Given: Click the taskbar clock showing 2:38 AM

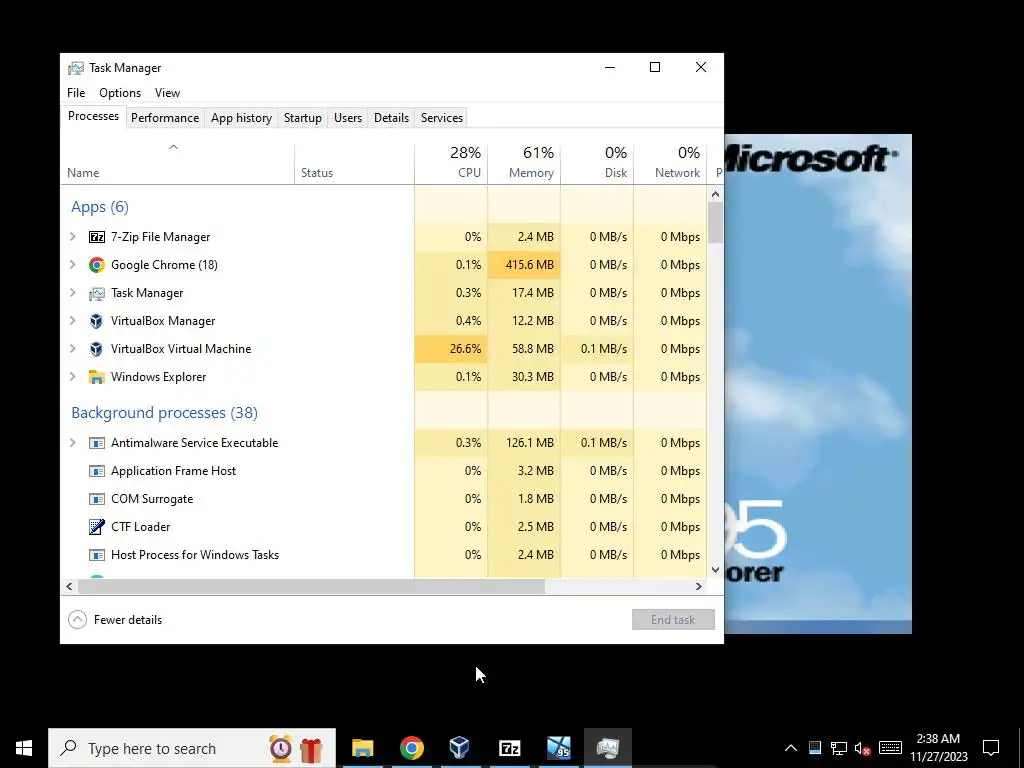Looking at the screenshot, I should tap(938, 748).
